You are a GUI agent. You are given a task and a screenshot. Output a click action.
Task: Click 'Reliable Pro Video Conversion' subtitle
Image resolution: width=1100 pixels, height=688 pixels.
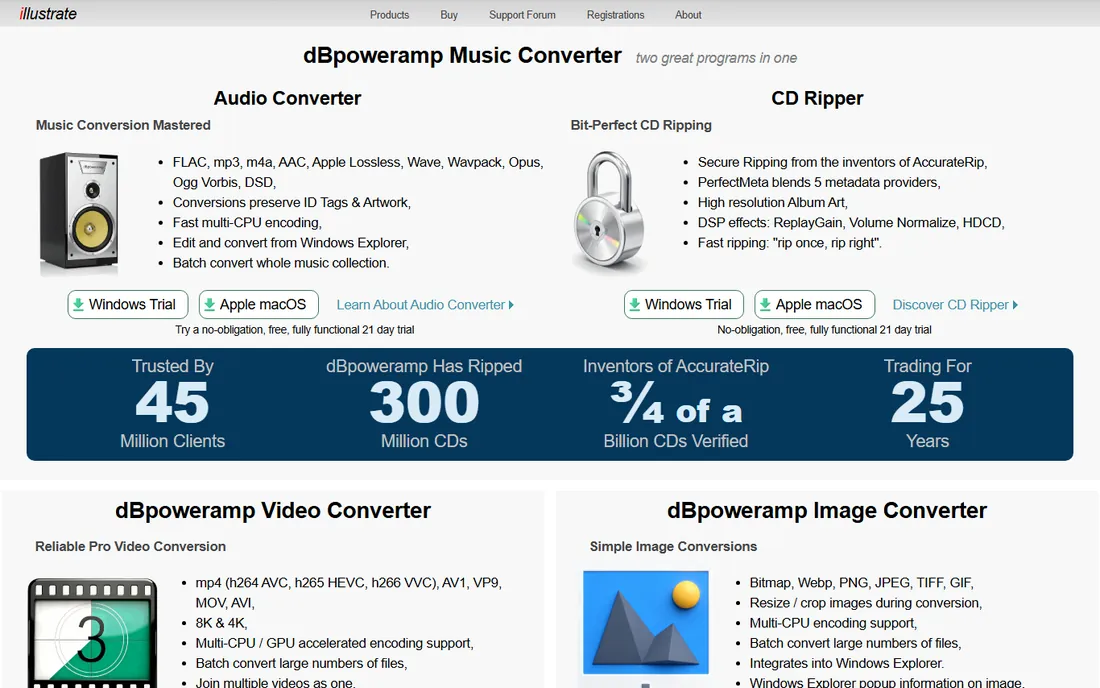point(130,546)
